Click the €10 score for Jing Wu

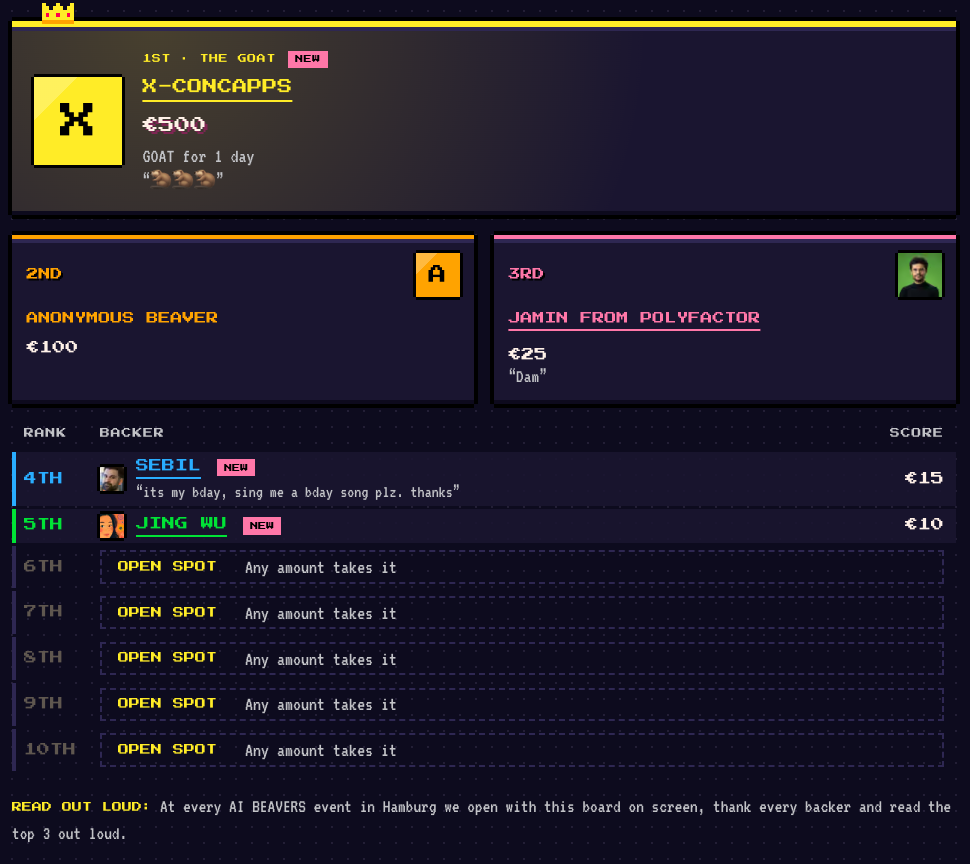point(924,524)
